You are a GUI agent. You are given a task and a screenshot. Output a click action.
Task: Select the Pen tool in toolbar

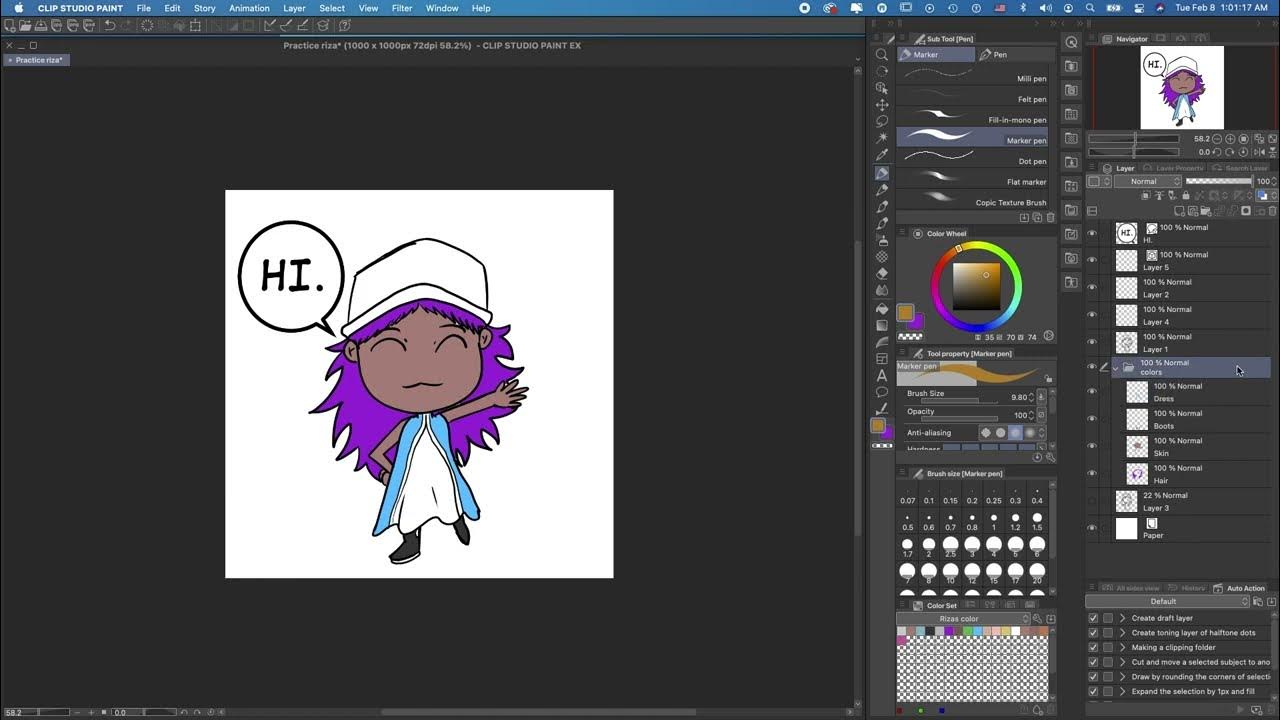(881, 173)
